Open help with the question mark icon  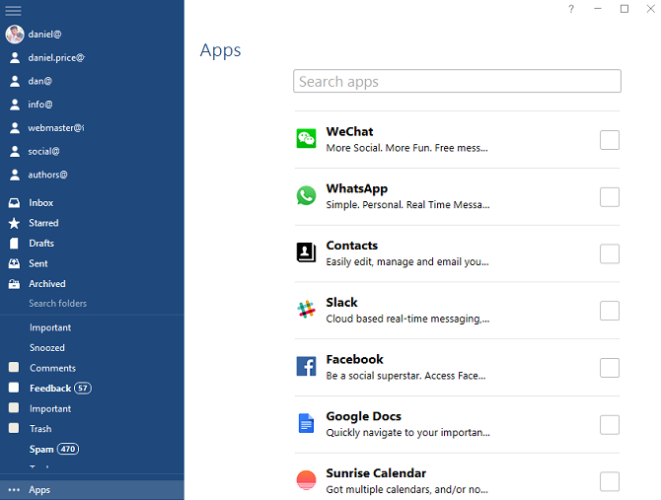[x=571, y=9]
